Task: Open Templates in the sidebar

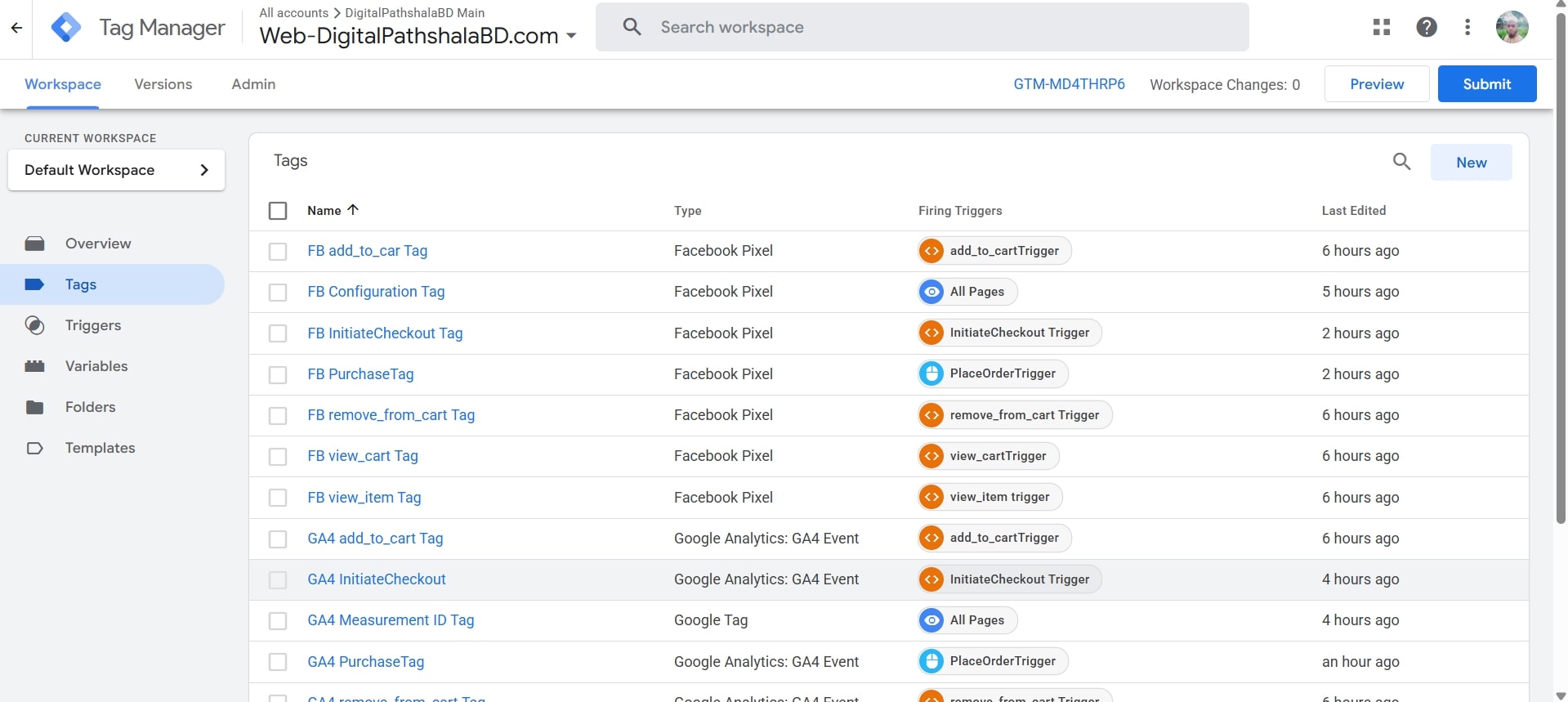Action: click(x=100, y=448)
